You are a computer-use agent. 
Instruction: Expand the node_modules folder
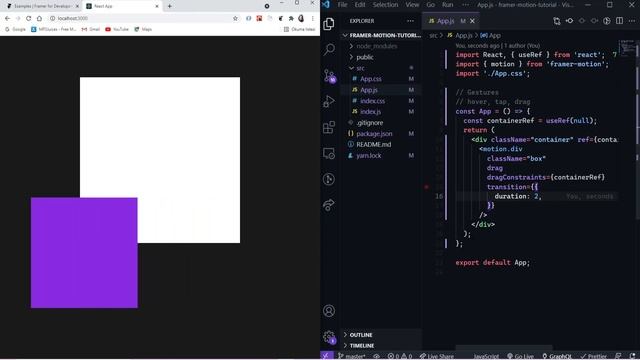[x=381, y=46]
